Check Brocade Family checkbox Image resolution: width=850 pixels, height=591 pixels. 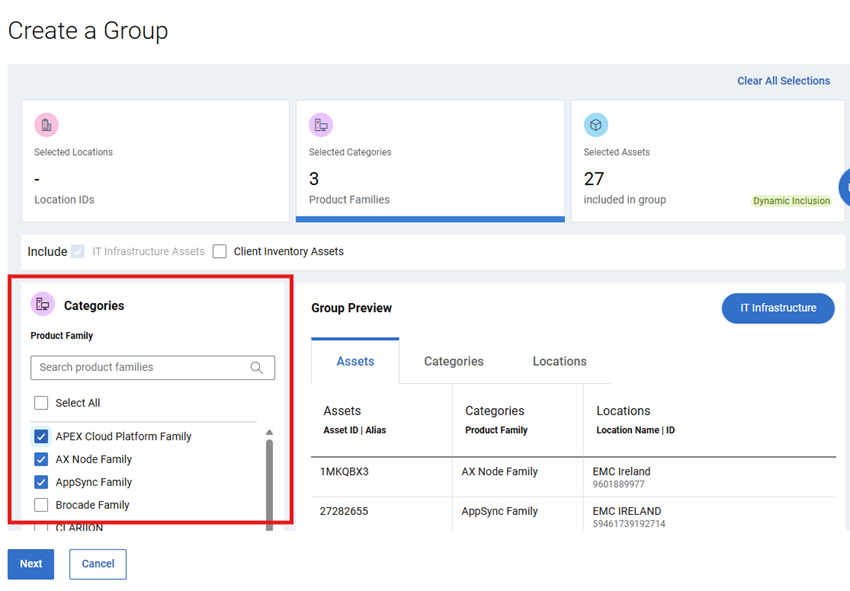pos(41,505)
